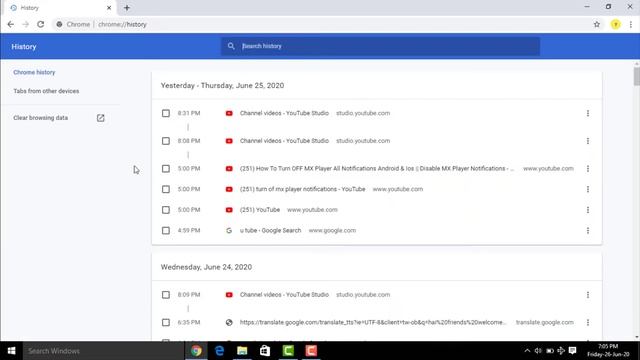Image resolution: width=640 pixels, height=360 pixels.
Task: Open the (251) YouTube history link
Action: click(260, 210)
